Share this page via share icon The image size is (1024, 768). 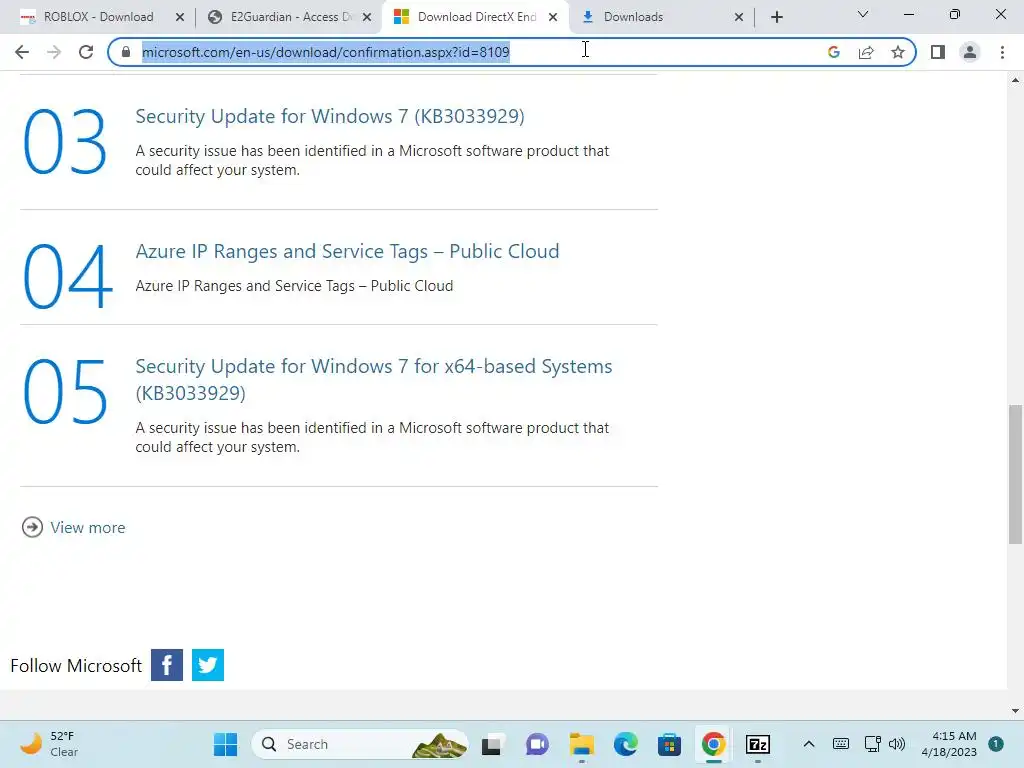click(866, 52)
